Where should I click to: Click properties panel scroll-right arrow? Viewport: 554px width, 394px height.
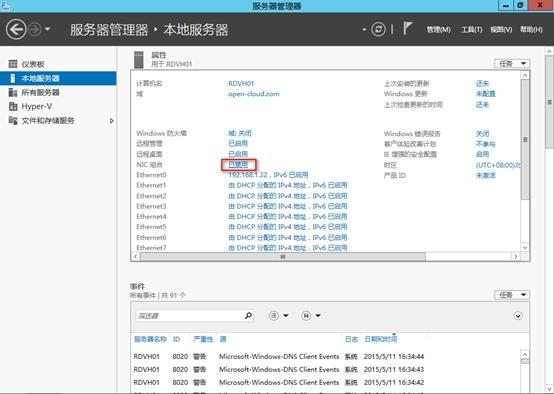516,257
